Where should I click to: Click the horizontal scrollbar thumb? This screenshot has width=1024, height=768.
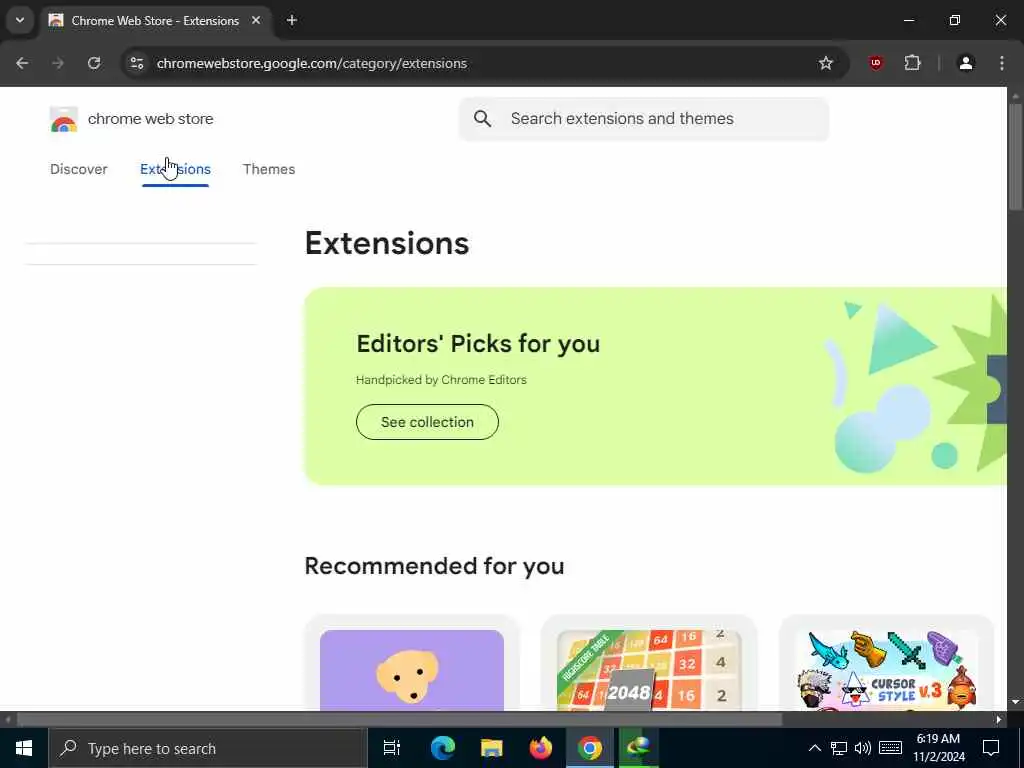(399, 720)
